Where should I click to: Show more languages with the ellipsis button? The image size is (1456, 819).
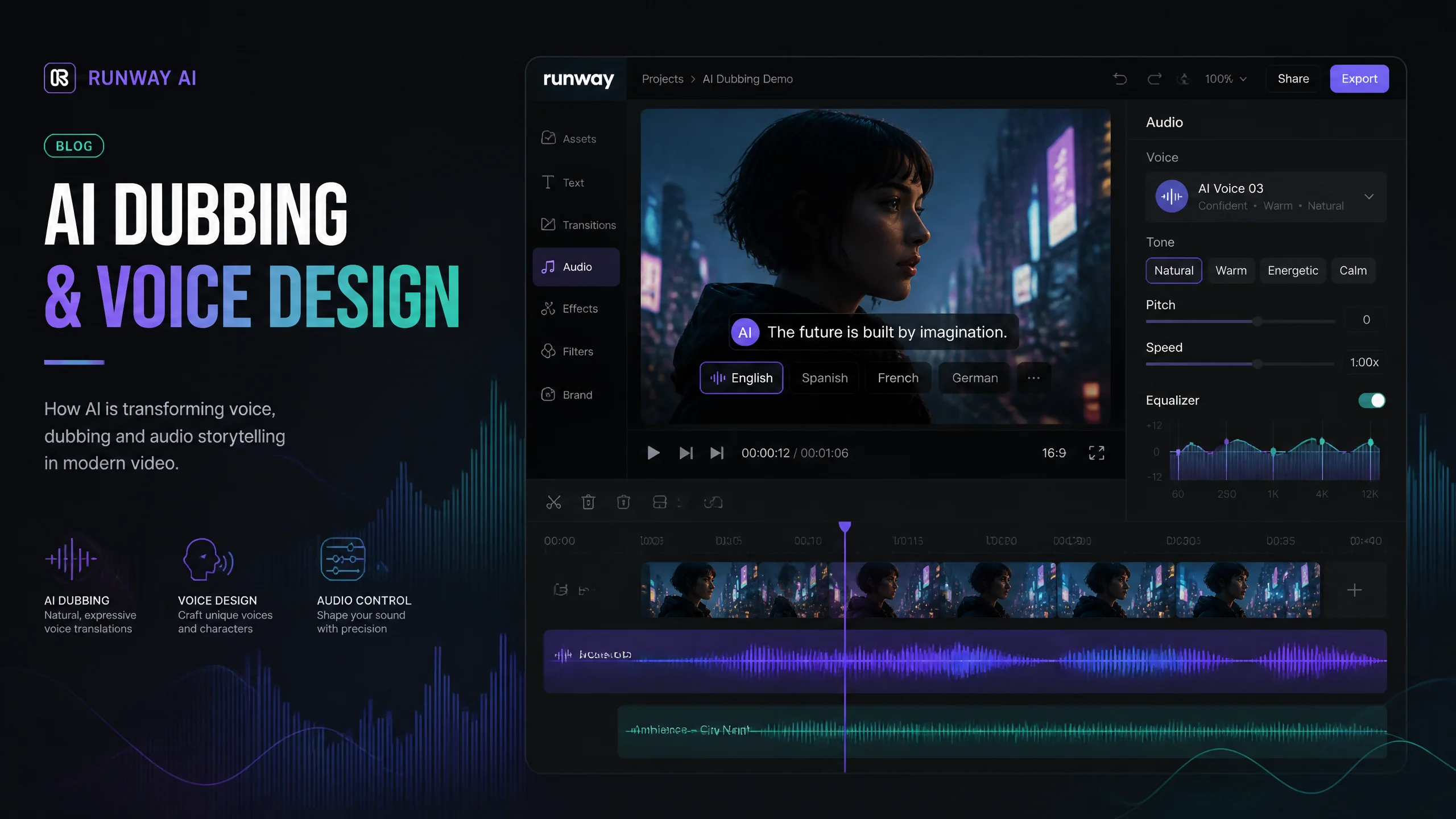click(x=1033, y=378)
